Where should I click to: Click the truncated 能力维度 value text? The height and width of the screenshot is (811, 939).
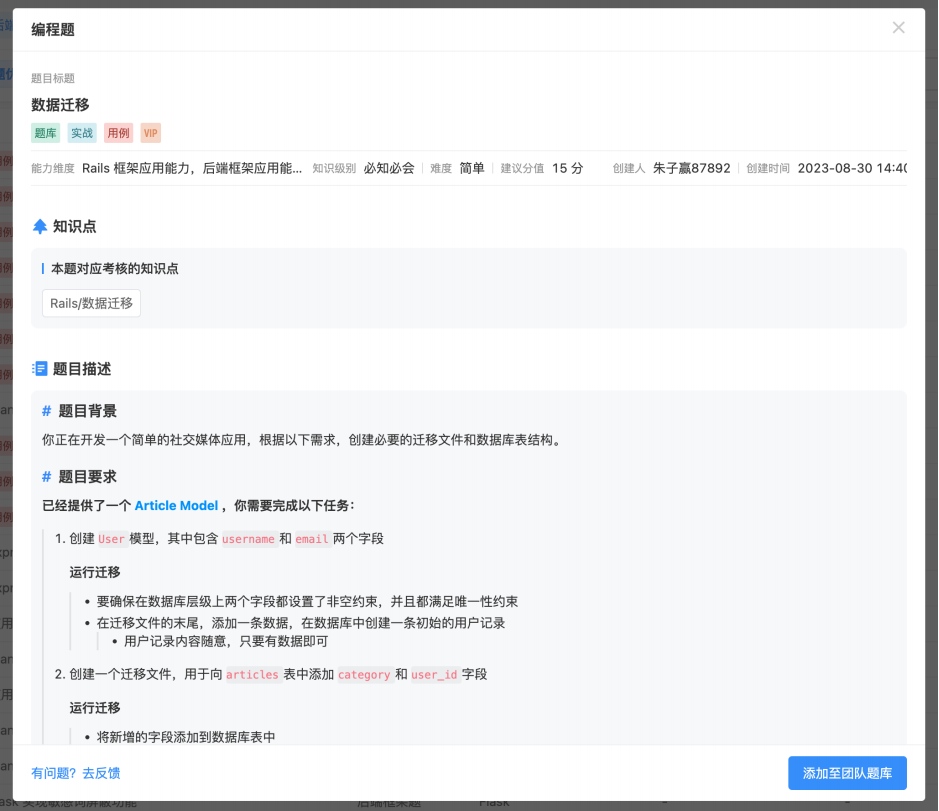coord(192,168)
